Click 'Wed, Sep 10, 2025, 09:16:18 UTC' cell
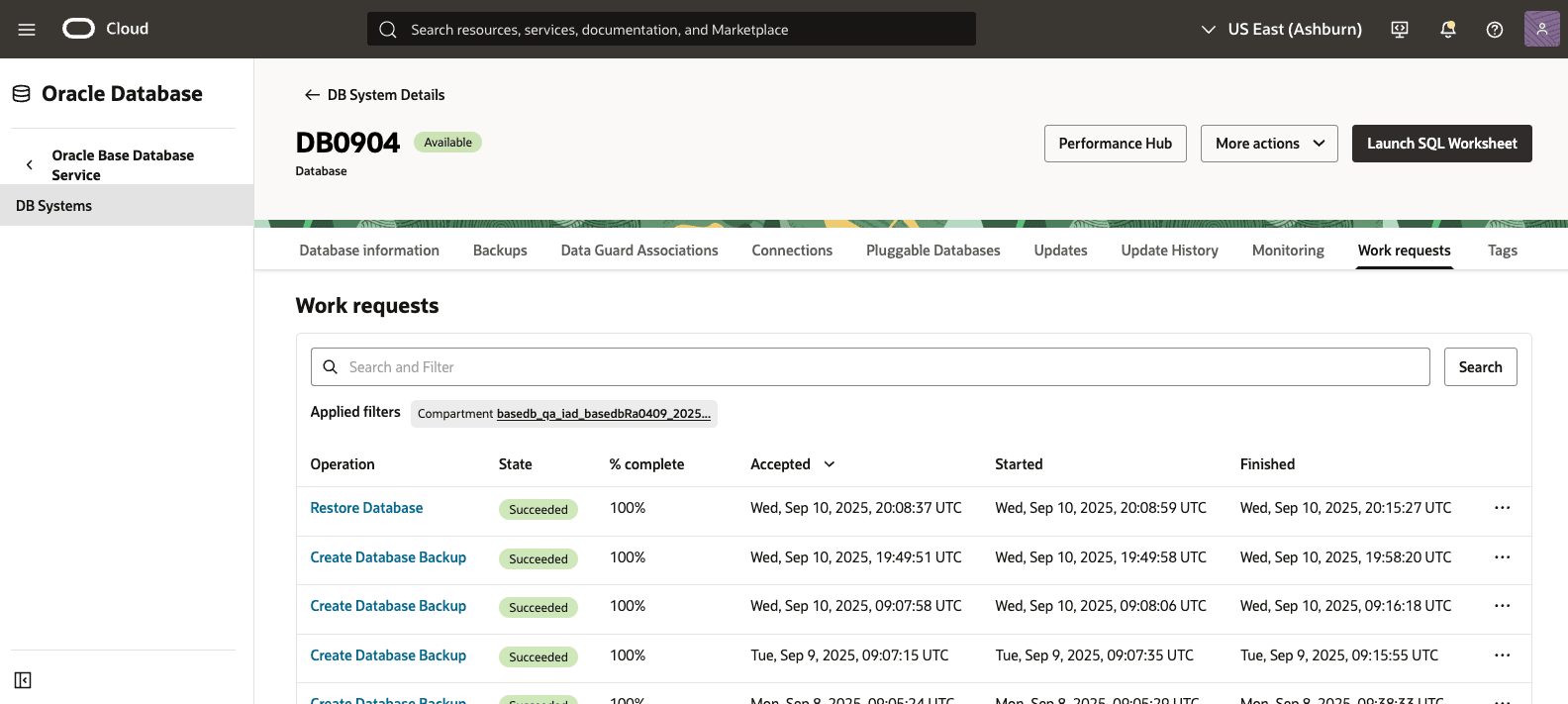1568x704 pixels. pyautogui.click(x=1345, y=606)
